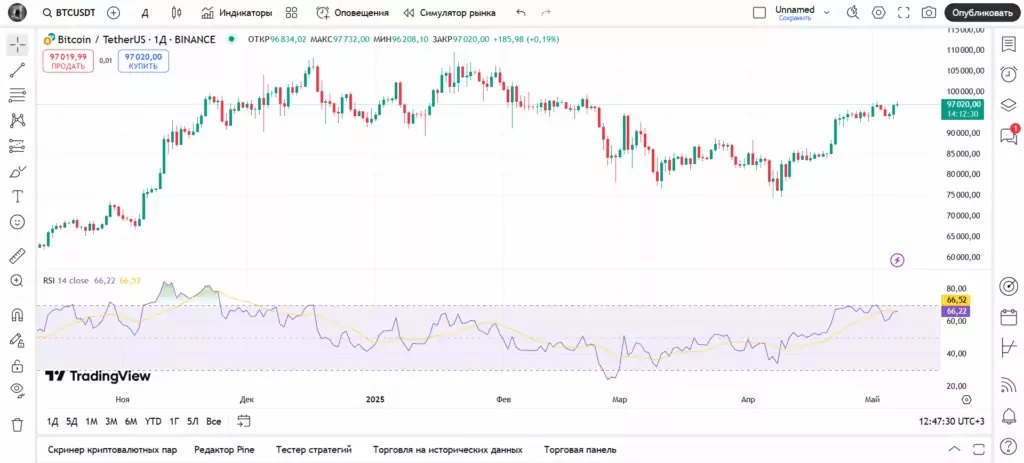Toggle magnet mode snapping
Image resolution: width=1024 pixels, height=463 pixels.
18,315
